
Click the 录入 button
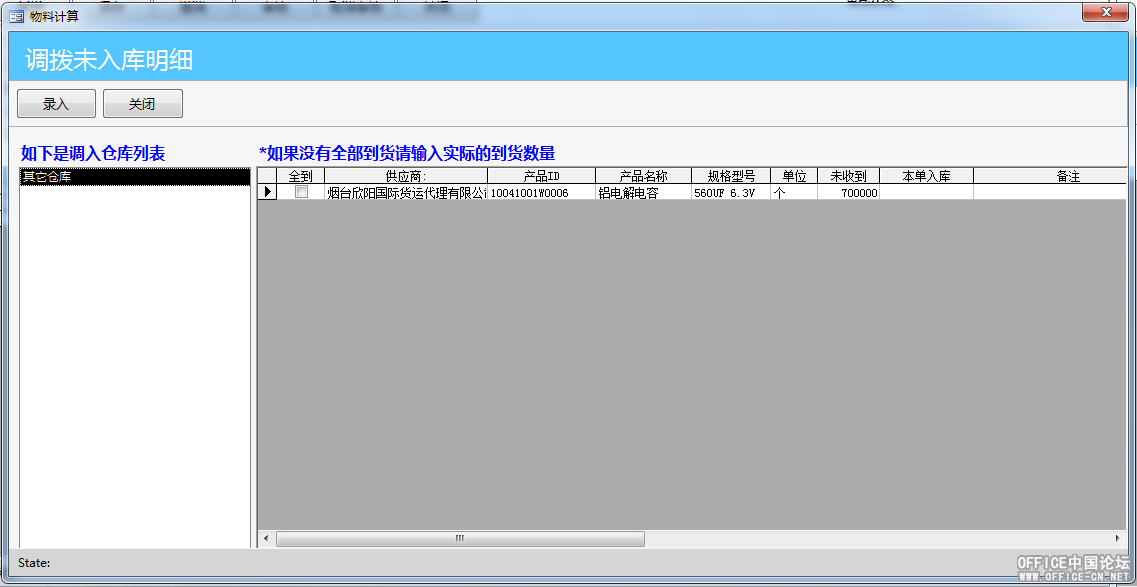(56, 104)
